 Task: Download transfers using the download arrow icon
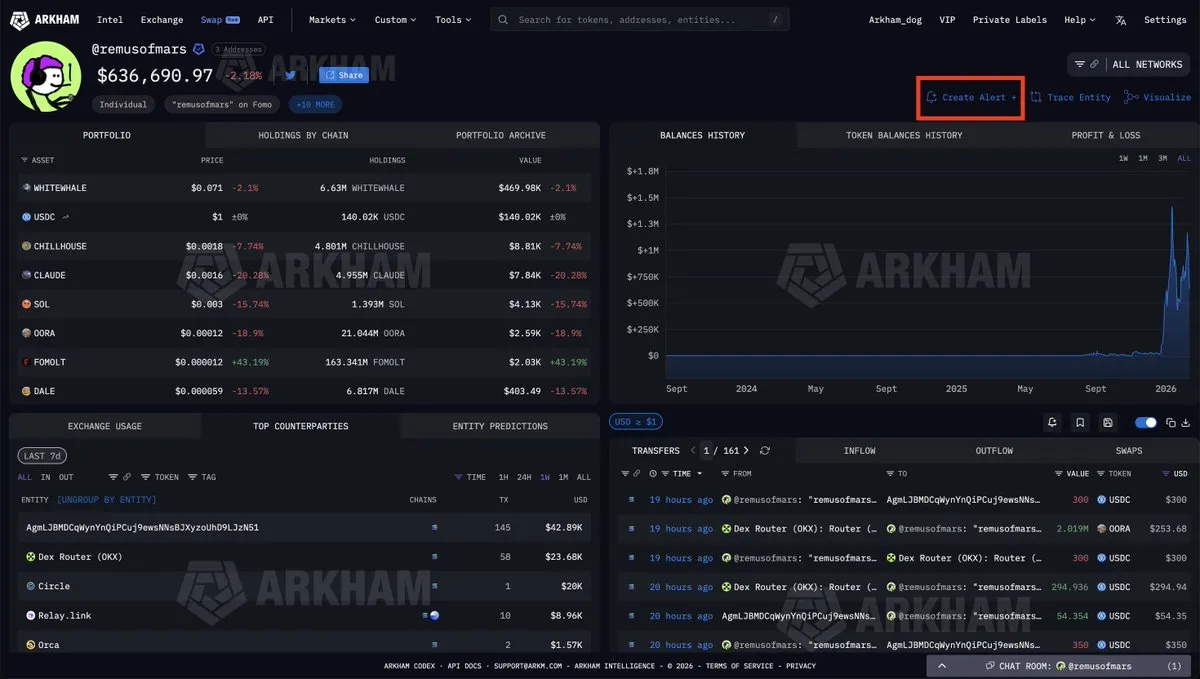click(1186, 423)
